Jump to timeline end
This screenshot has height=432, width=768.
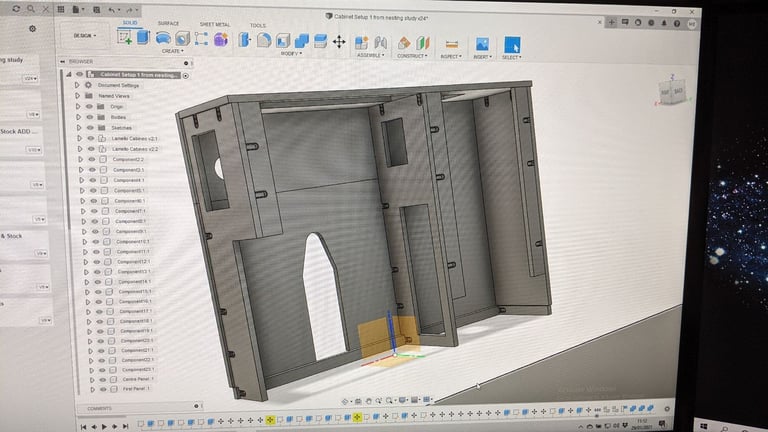pos(125,427)
